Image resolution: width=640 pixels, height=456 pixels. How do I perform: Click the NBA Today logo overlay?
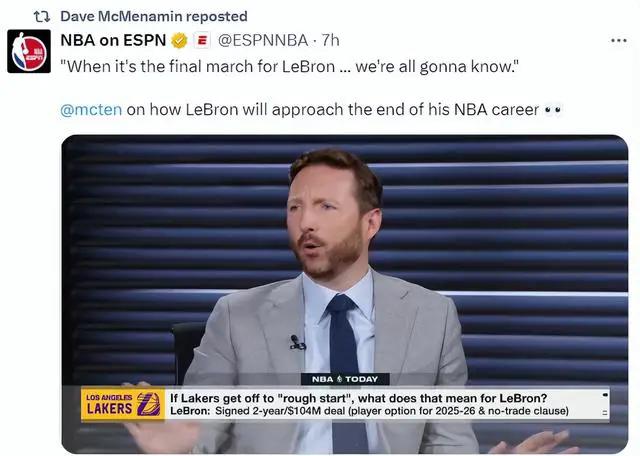tap(345, 379)
